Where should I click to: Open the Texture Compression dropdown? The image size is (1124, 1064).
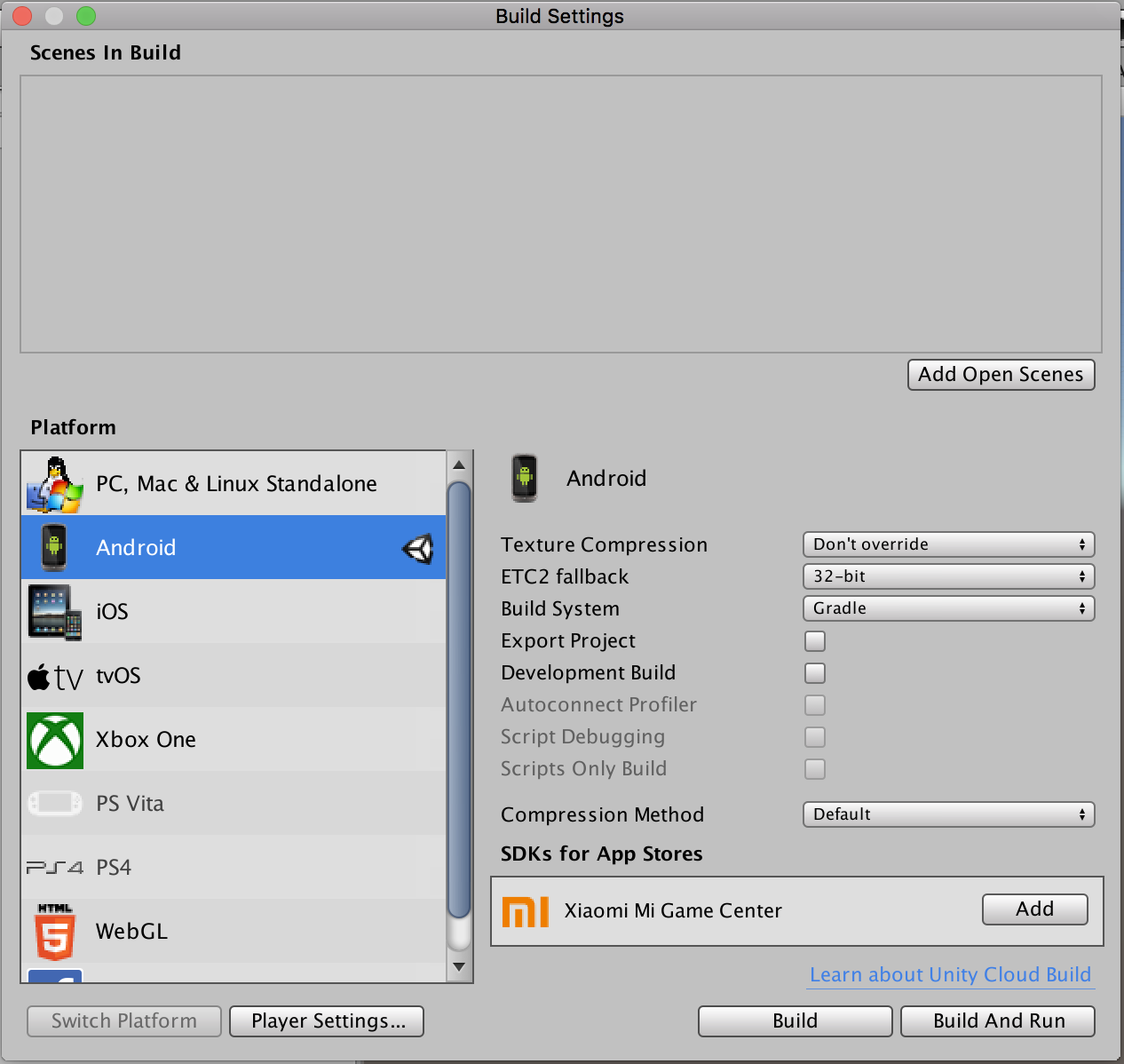[948, 544]
